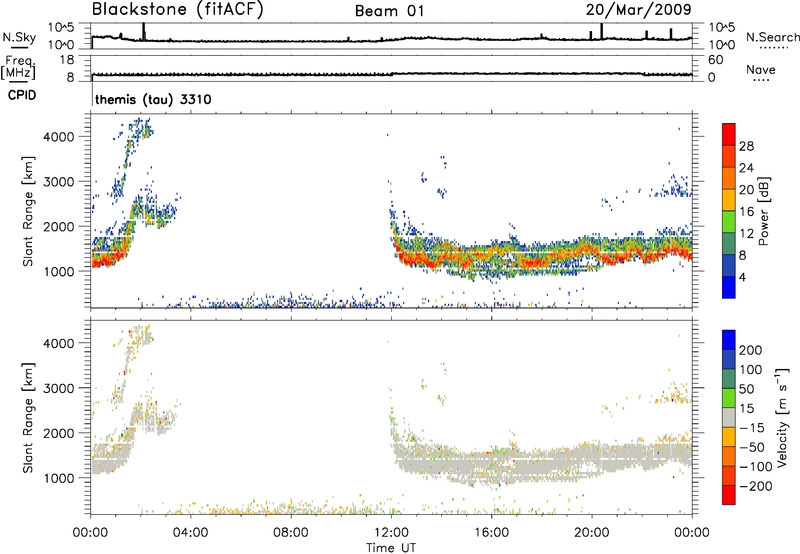This screenshot has height=554, width=800.
Task: Click the "Nave" legend label
Action: [x=760, y=69]
